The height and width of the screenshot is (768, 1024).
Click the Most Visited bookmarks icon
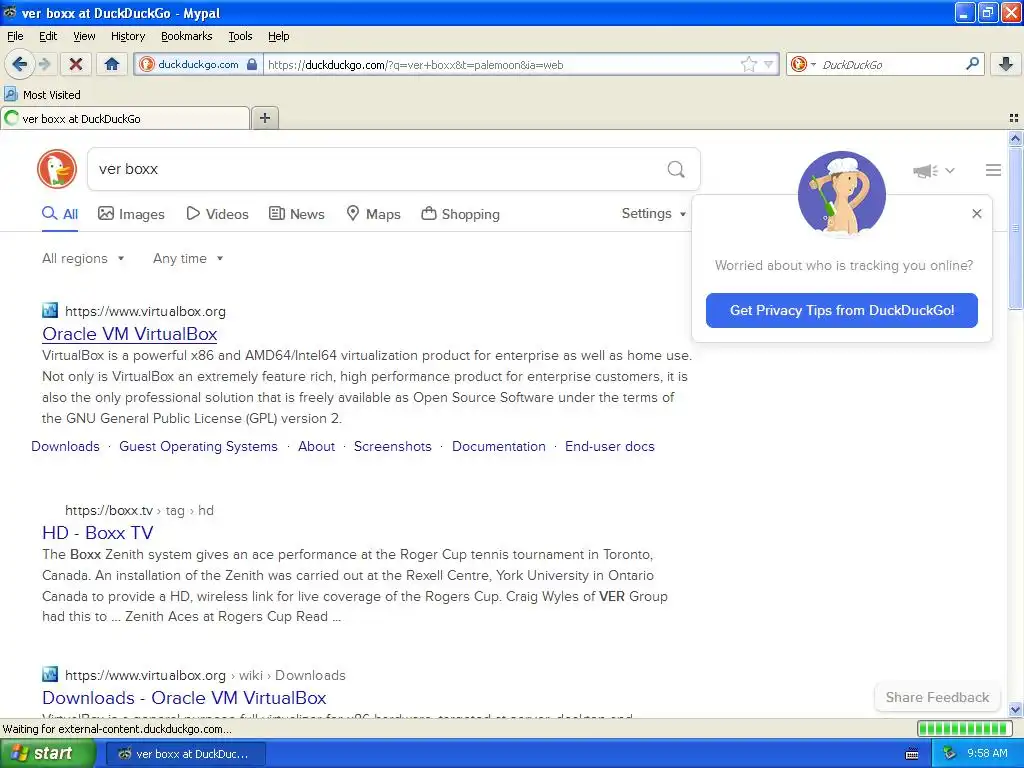pos(10,95)
